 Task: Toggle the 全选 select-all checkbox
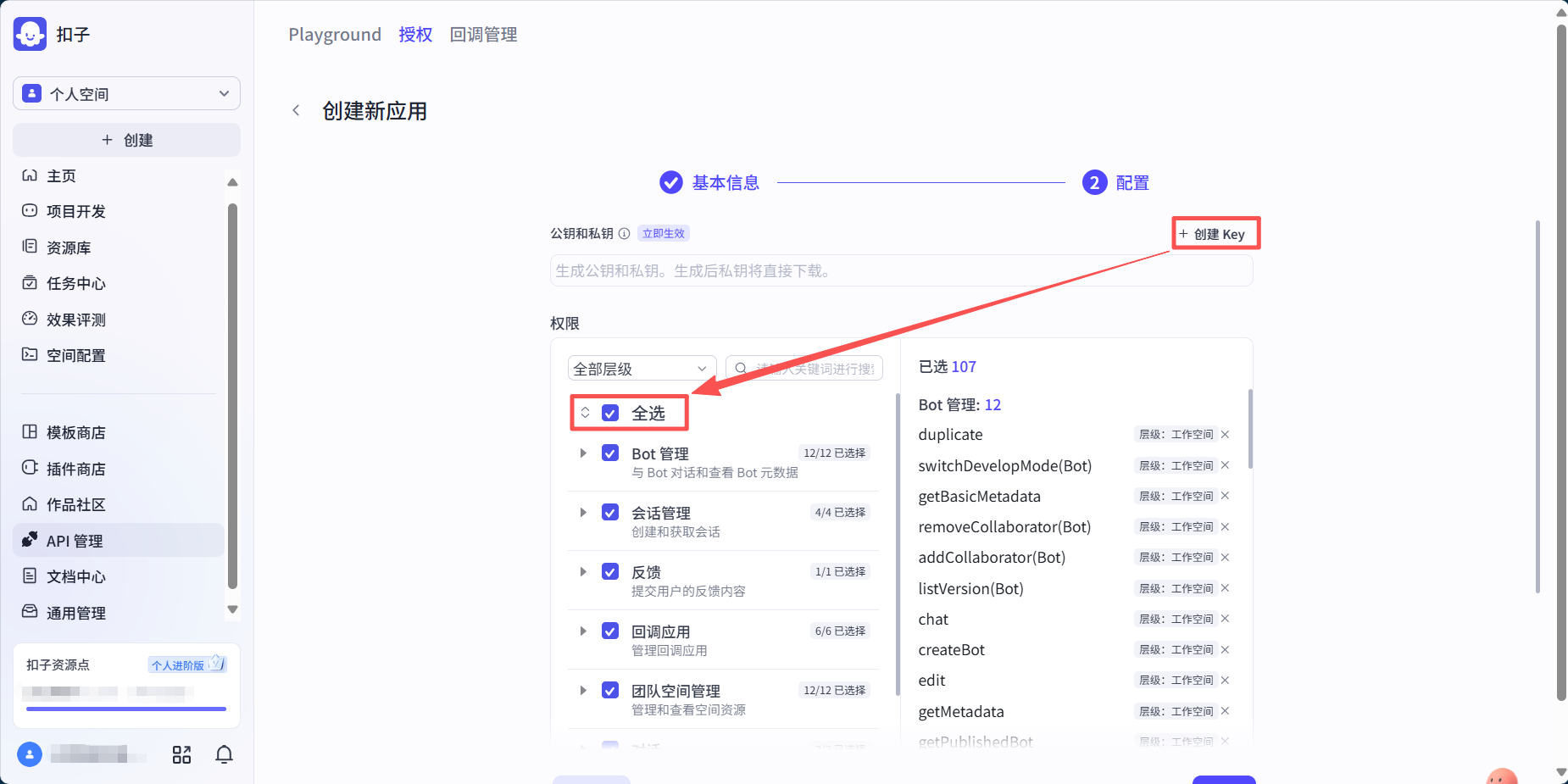click(609, 413)
